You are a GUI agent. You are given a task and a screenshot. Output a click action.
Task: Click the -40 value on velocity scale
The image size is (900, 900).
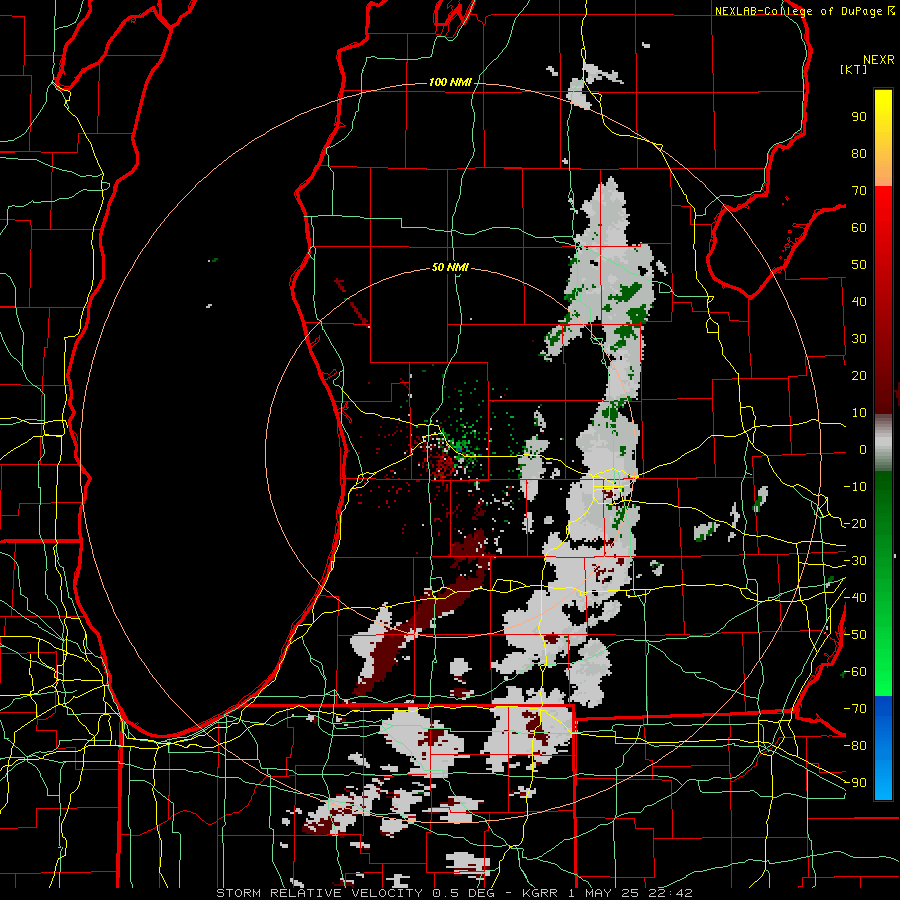point(855,598)
